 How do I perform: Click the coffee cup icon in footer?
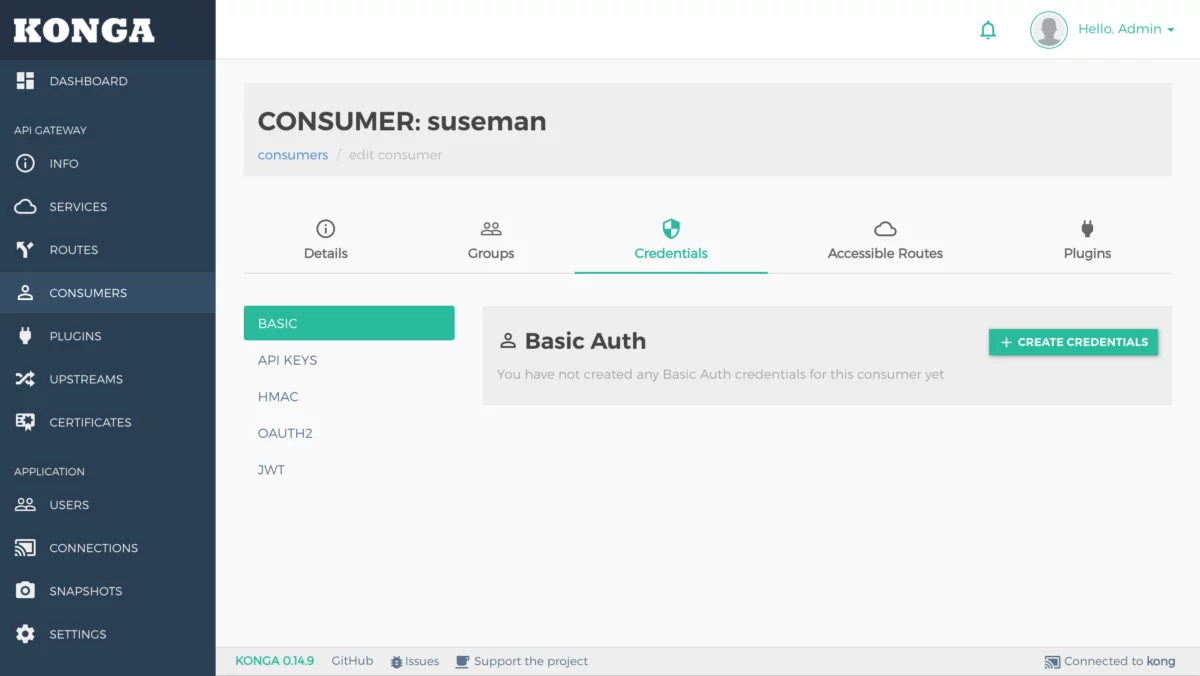click(462, 662)
